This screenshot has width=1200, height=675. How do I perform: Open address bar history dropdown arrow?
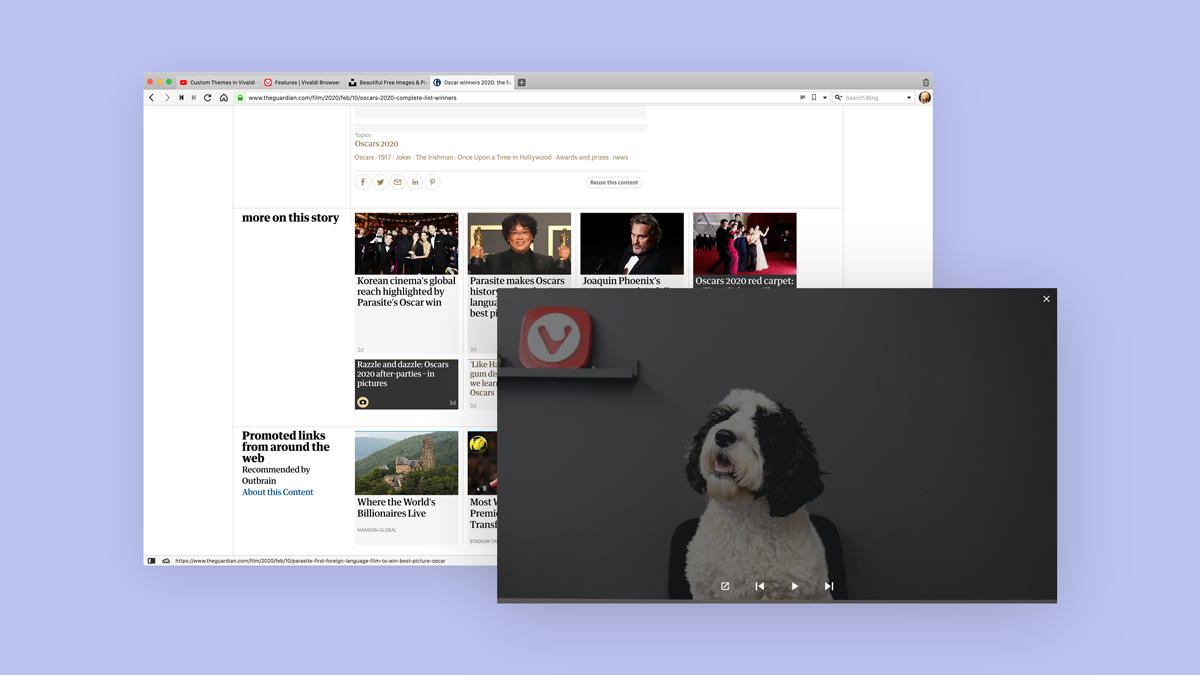(x=825, y=98)
